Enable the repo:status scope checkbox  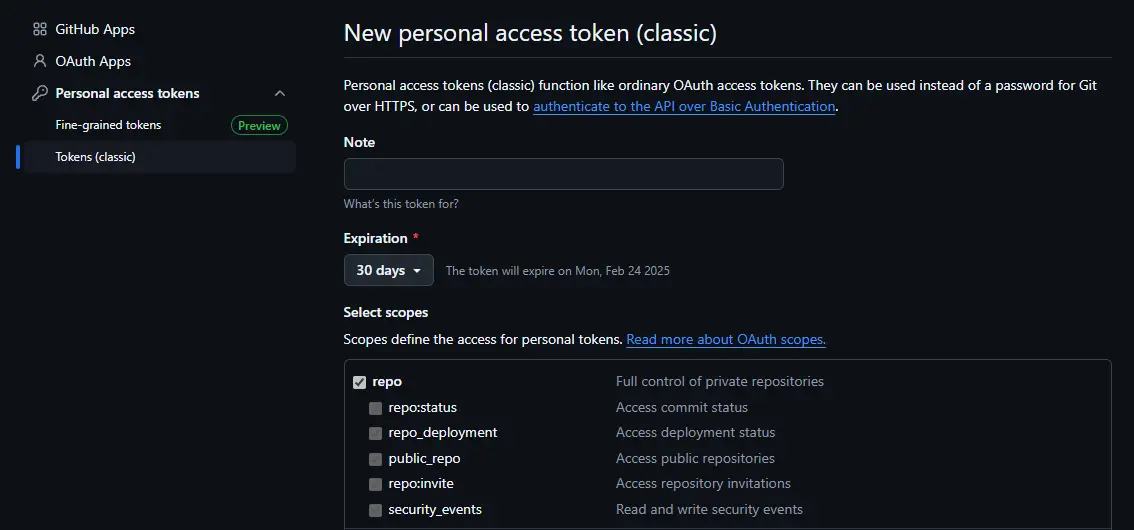tap(375, 408)
